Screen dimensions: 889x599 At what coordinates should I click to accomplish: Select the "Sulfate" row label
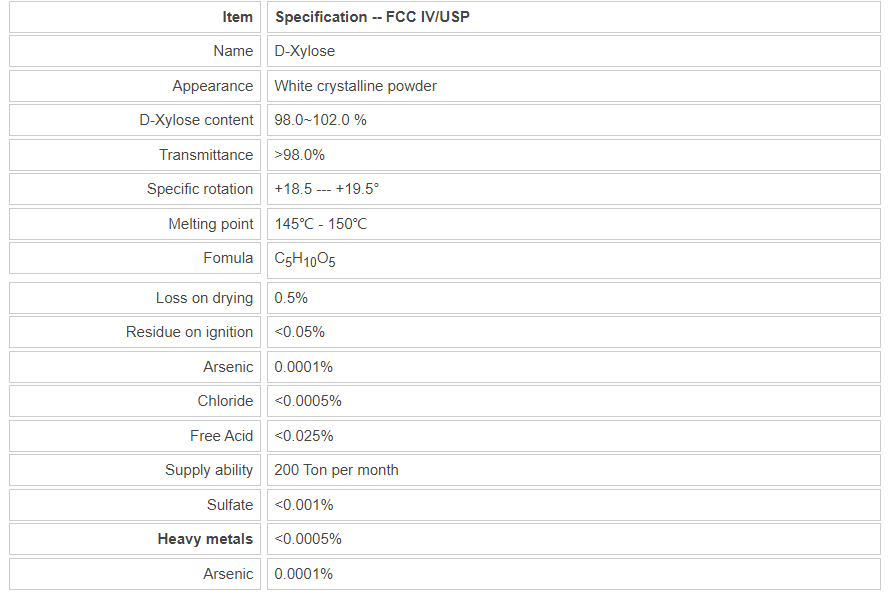tap(230, 505)
